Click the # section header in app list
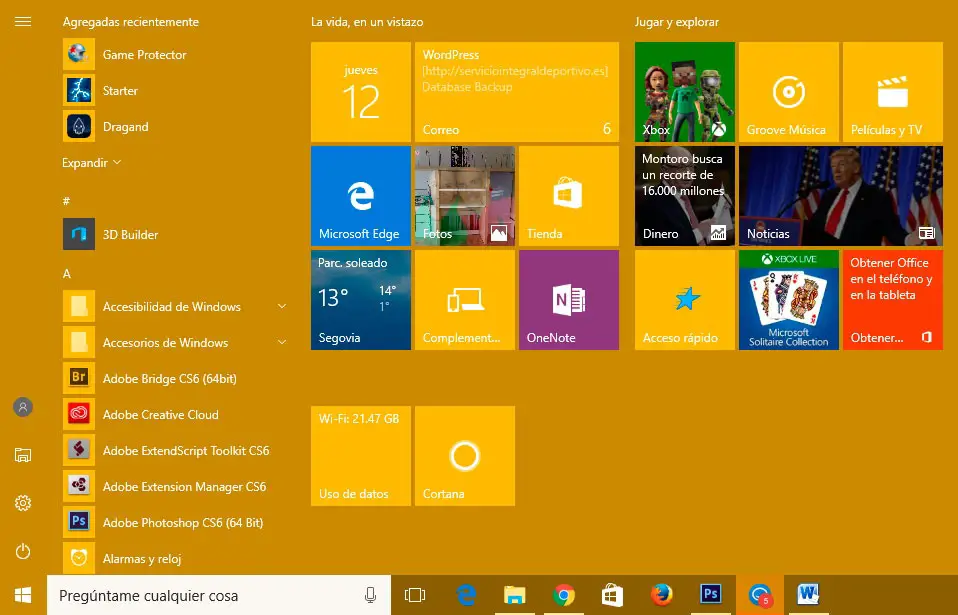This screenshot has width=958, height=615. tap(67, 201)
